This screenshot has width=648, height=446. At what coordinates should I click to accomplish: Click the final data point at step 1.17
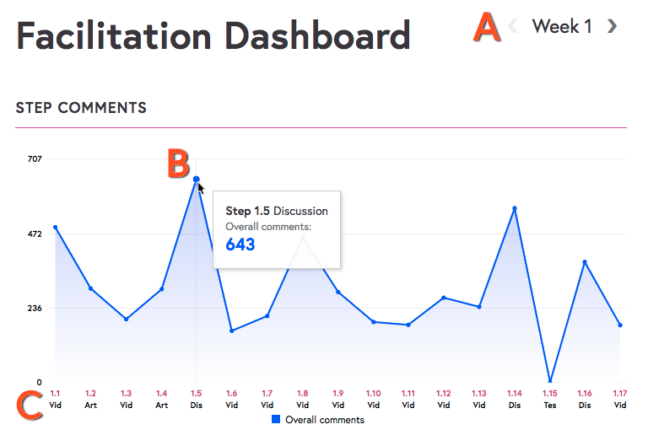[x=620, y=325]
